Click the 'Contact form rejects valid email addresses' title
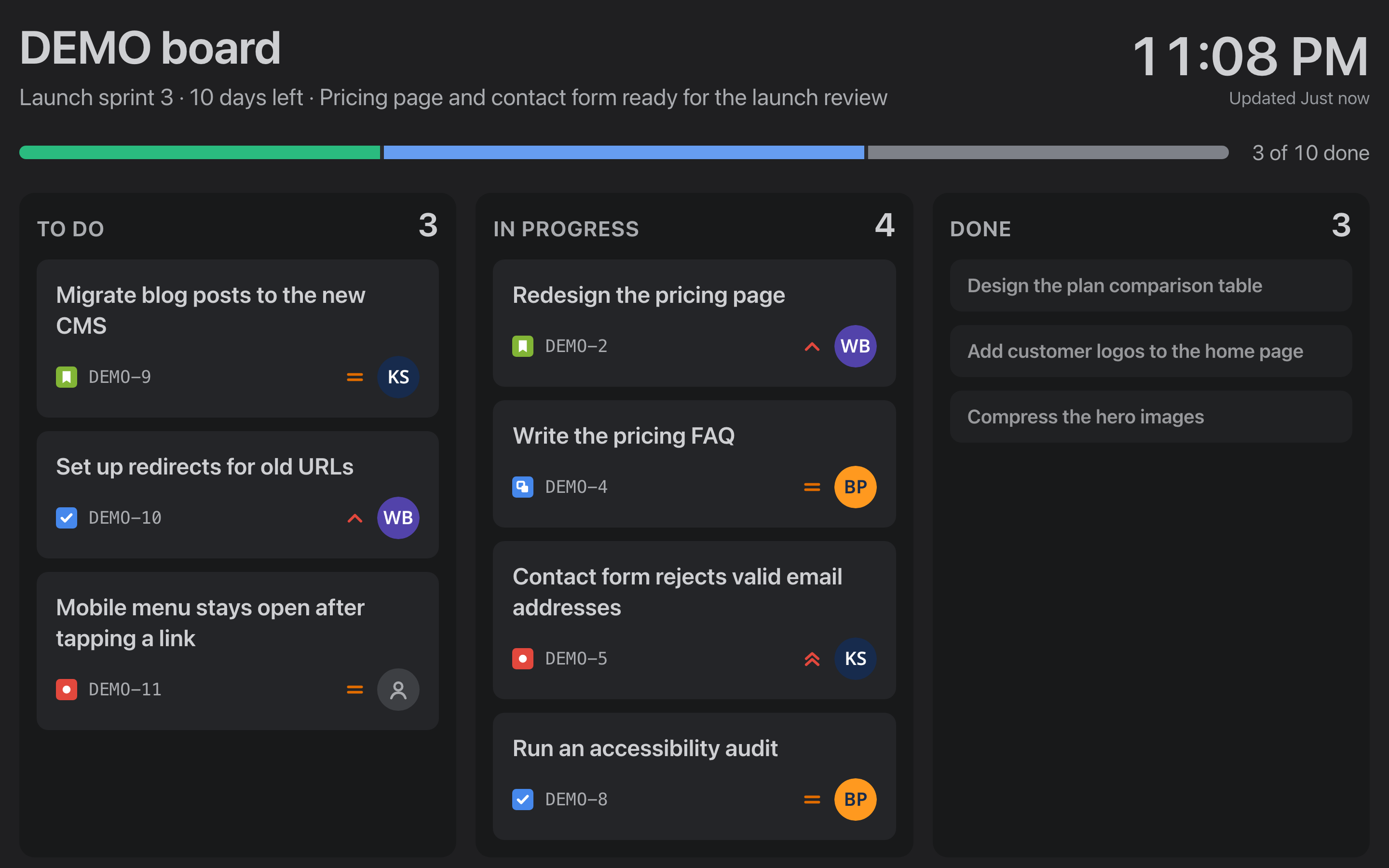 point(677,592)
